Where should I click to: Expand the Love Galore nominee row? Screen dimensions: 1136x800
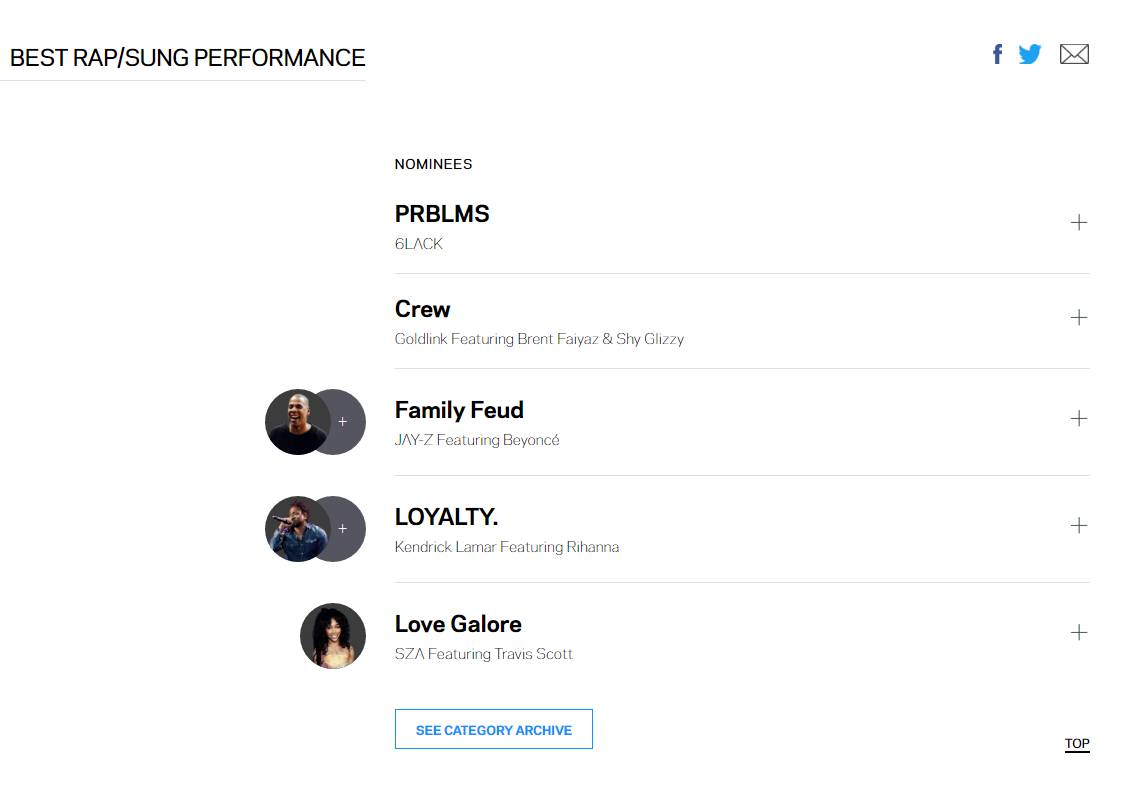click(x=1078, y=633)
